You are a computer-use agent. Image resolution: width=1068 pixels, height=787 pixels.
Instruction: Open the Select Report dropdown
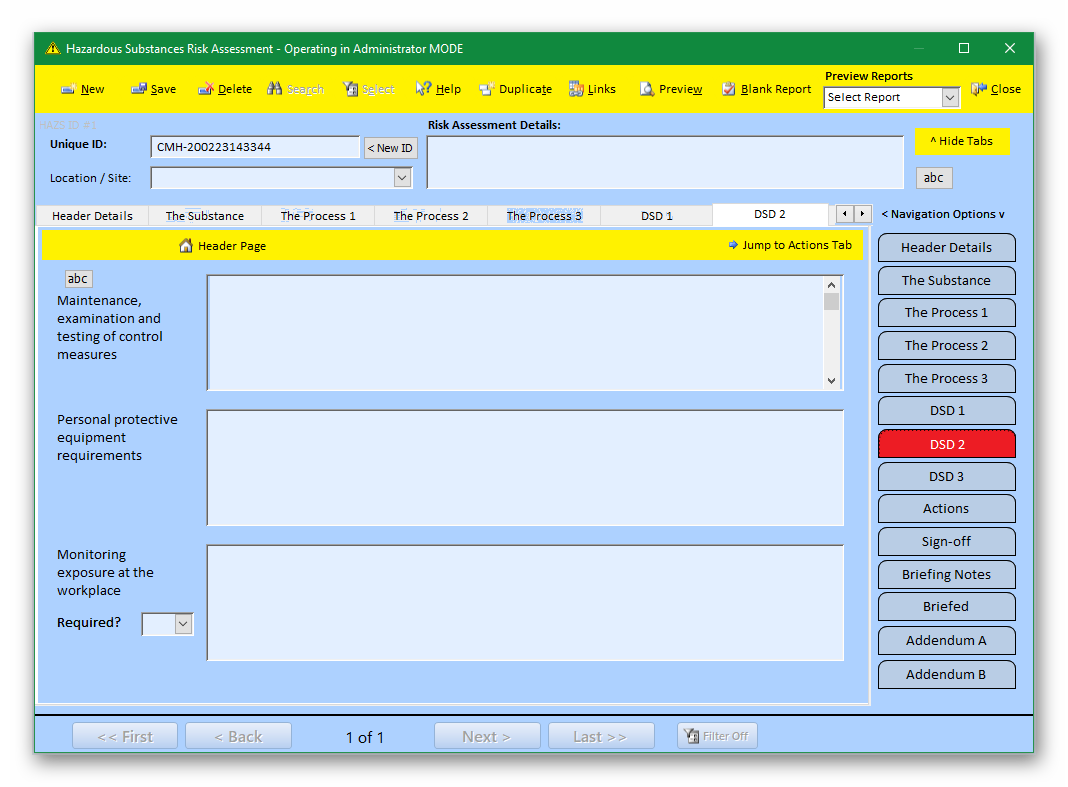coord(950,97)
